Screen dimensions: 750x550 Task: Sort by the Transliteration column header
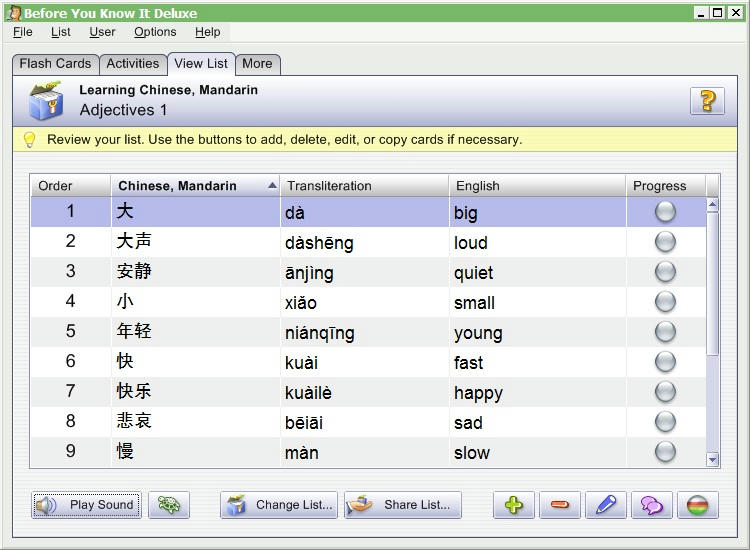point(364,186)
